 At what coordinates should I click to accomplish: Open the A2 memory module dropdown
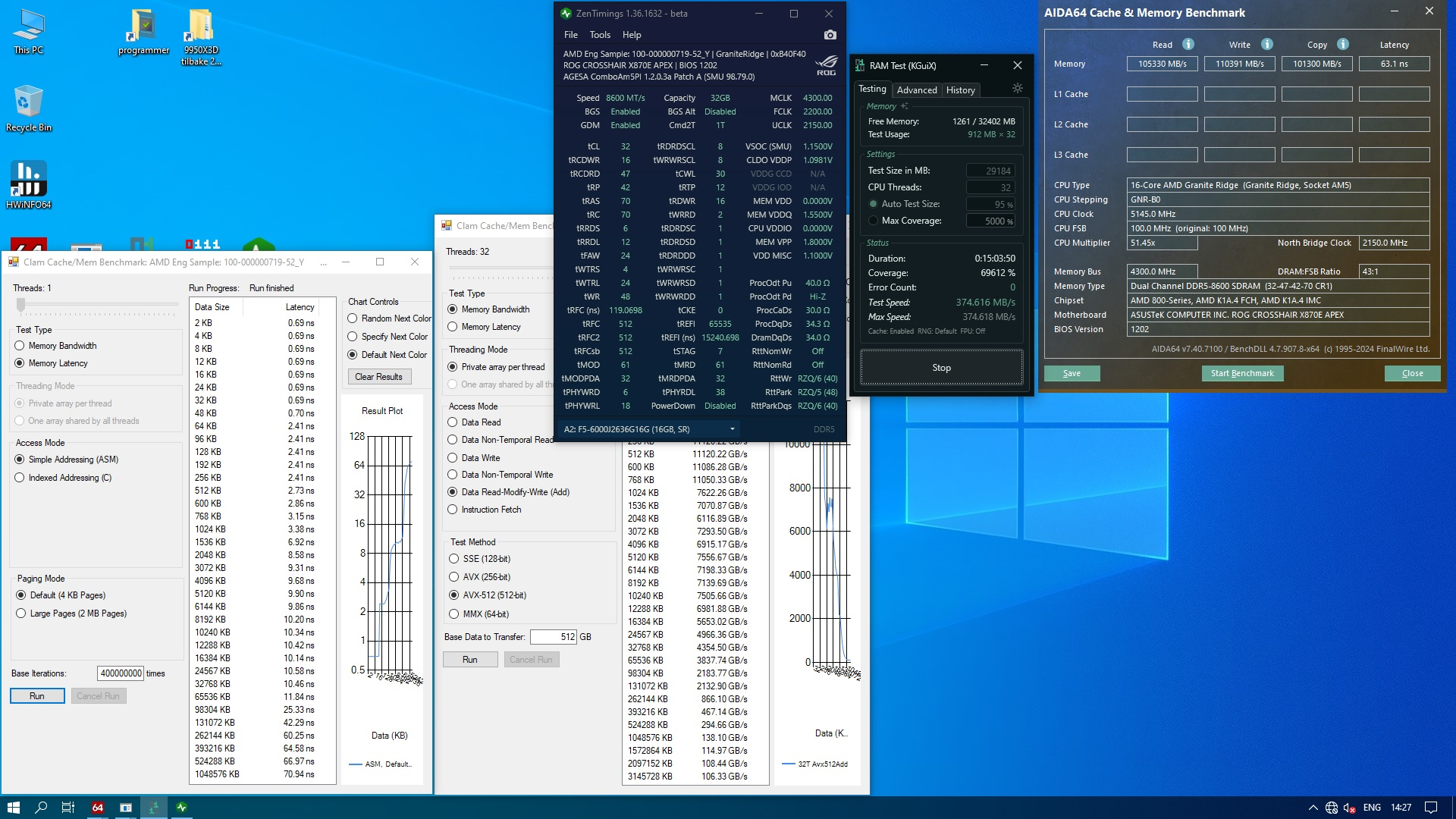point(649,429)
